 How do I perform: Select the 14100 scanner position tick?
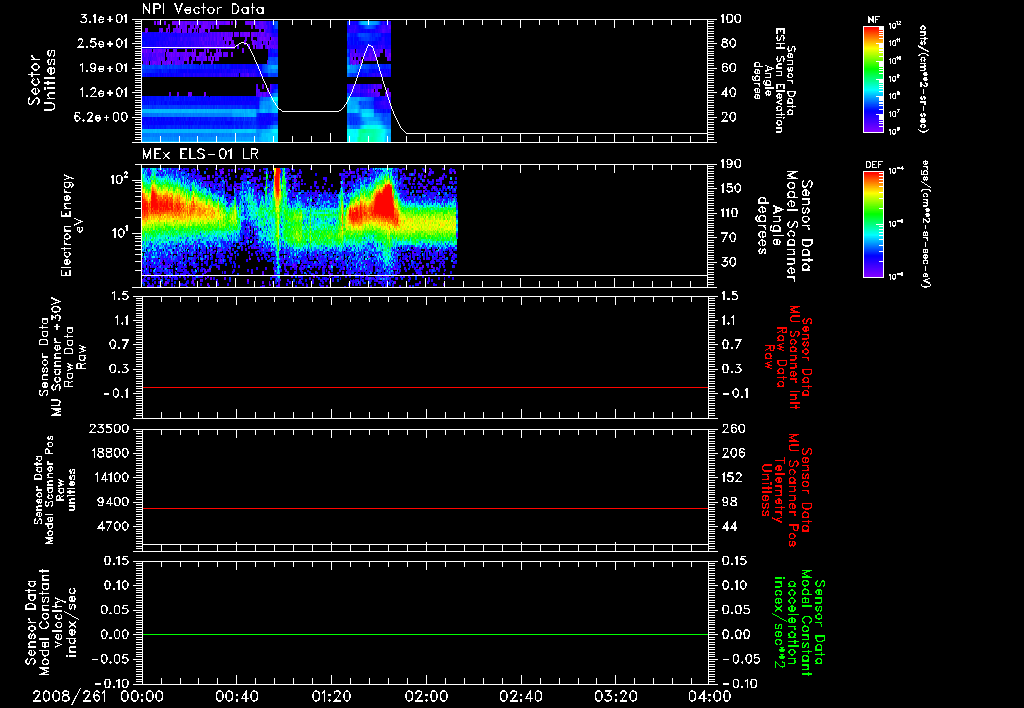click(109, 477)
